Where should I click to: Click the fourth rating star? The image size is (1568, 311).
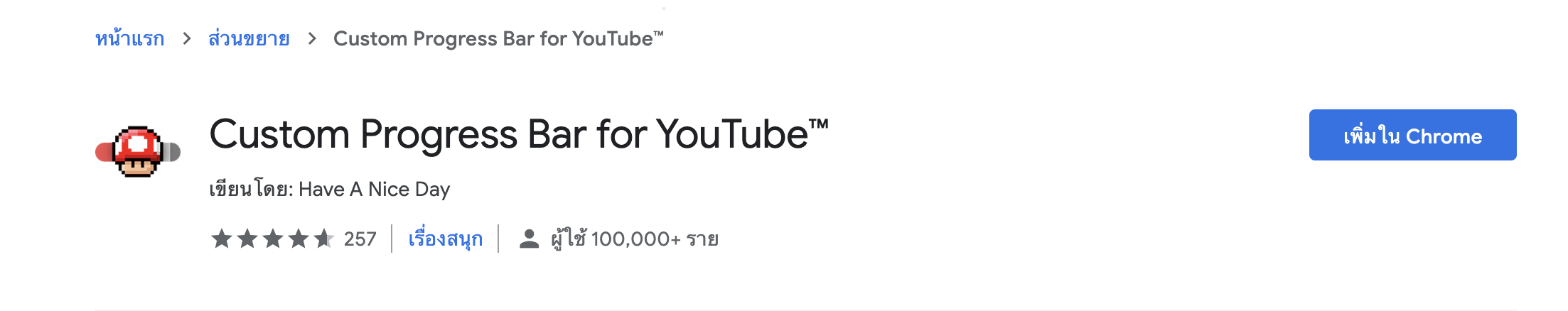299,239
